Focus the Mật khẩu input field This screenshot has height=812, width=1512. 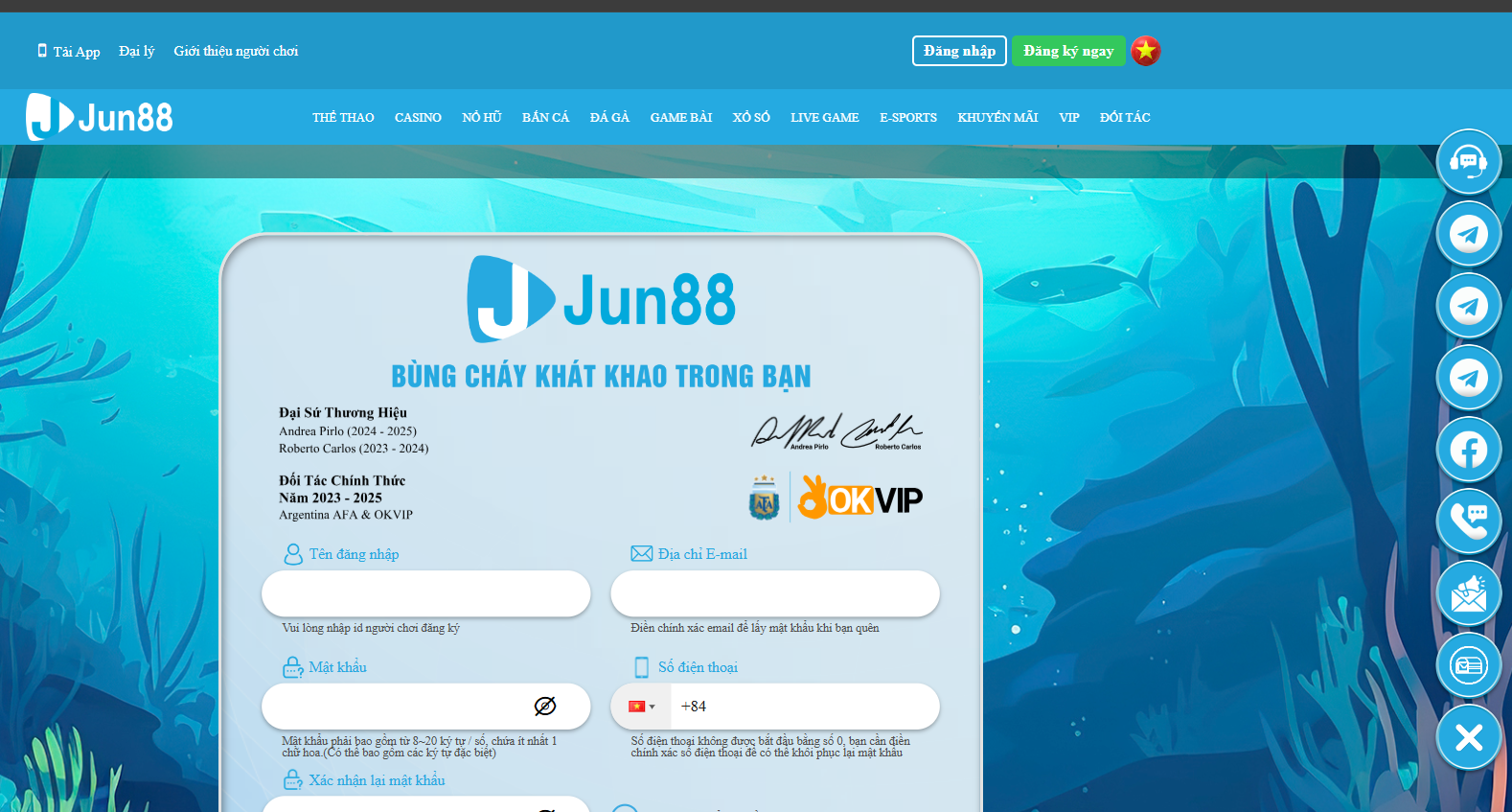tap(425, 707)
